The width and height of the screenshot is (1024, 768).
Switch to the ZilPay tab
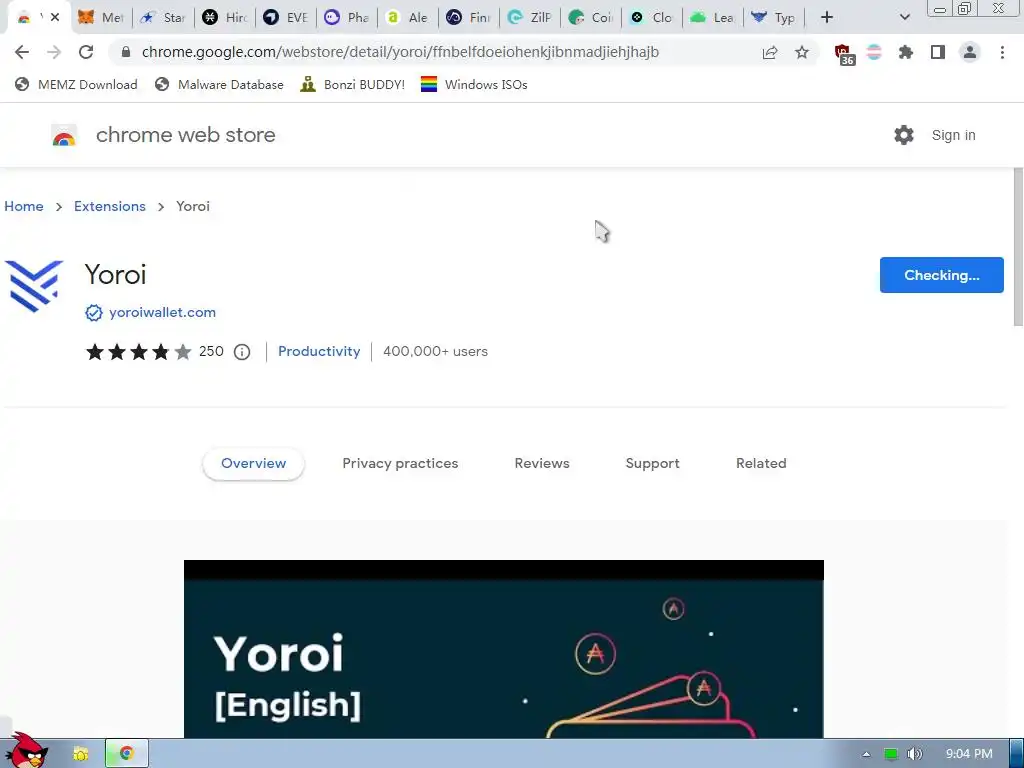pos(530,18)
